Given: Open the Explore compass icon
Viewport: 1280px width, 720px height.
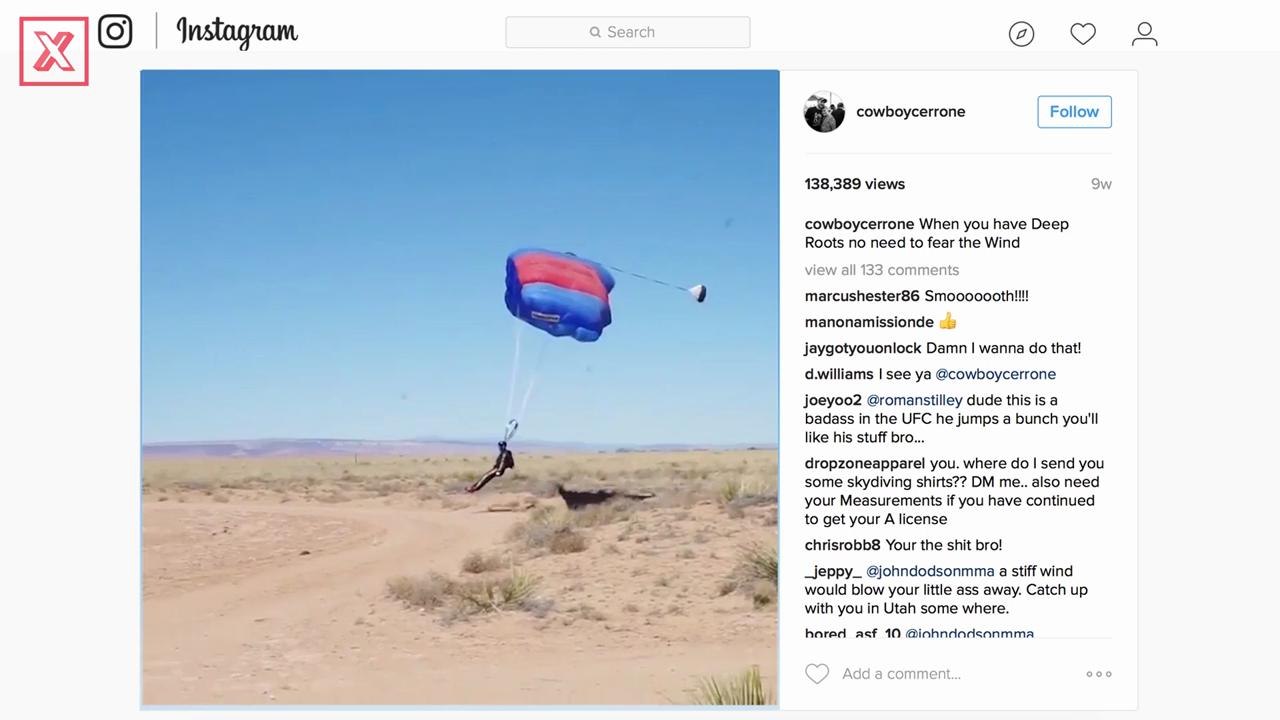Looking at the screenshot, I should coord(1021,34).
